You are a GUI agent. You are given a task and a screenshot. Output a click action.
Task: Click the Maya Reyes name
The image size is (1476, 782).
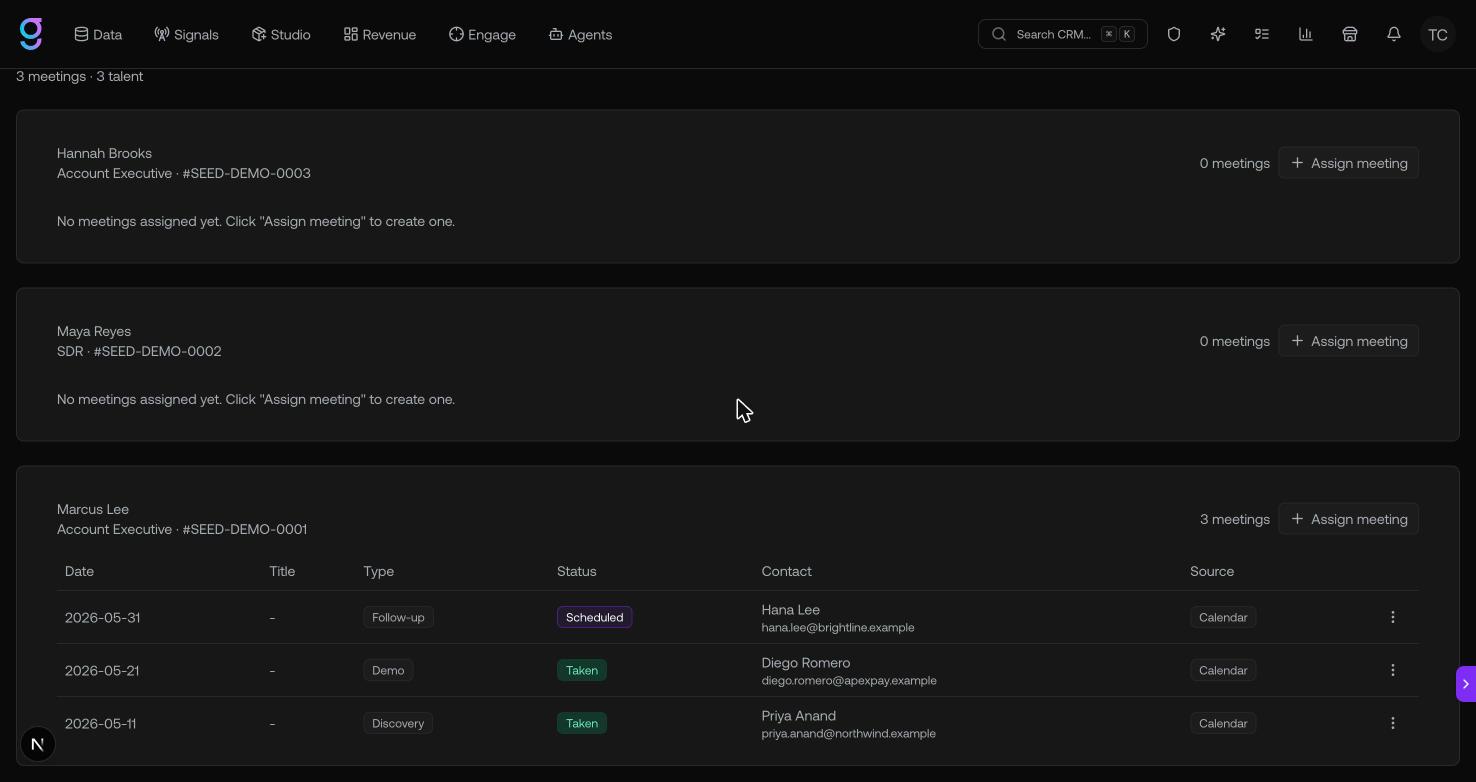point(94,331)
